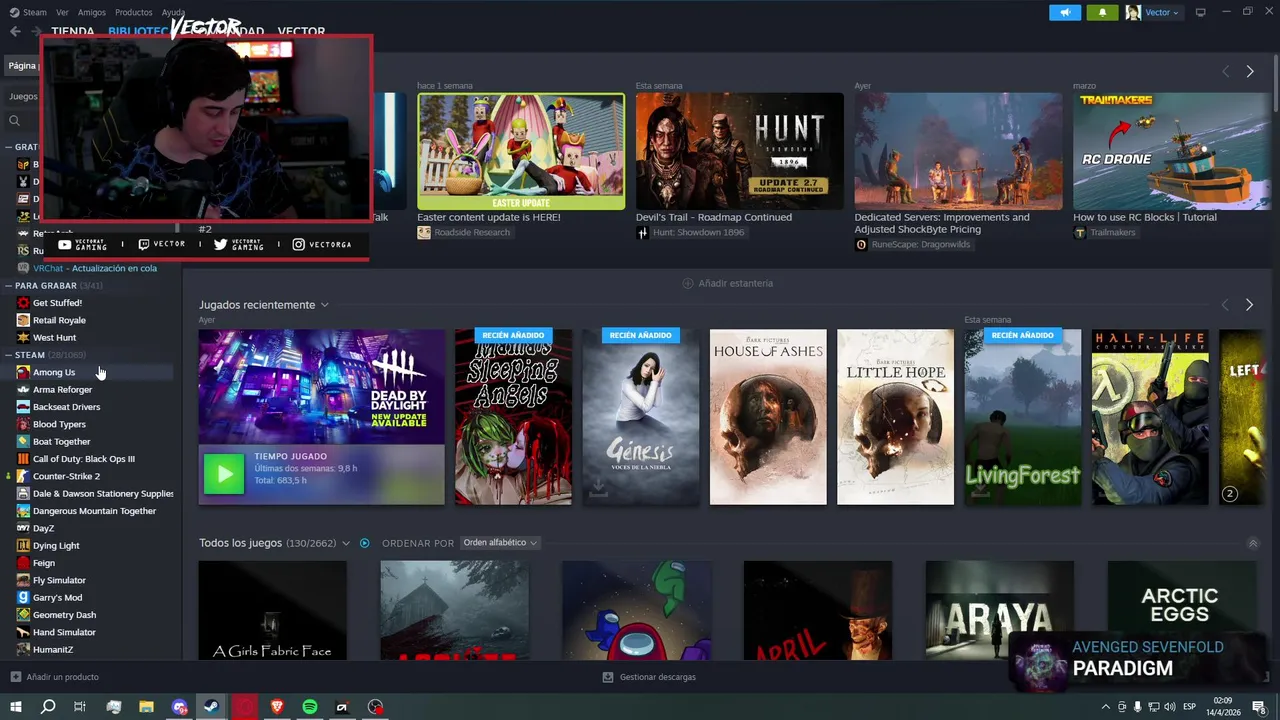Screen dimensions: 1280x720
Task: Click the green play button for Dead by Daylight
Action: pos(224,474)
